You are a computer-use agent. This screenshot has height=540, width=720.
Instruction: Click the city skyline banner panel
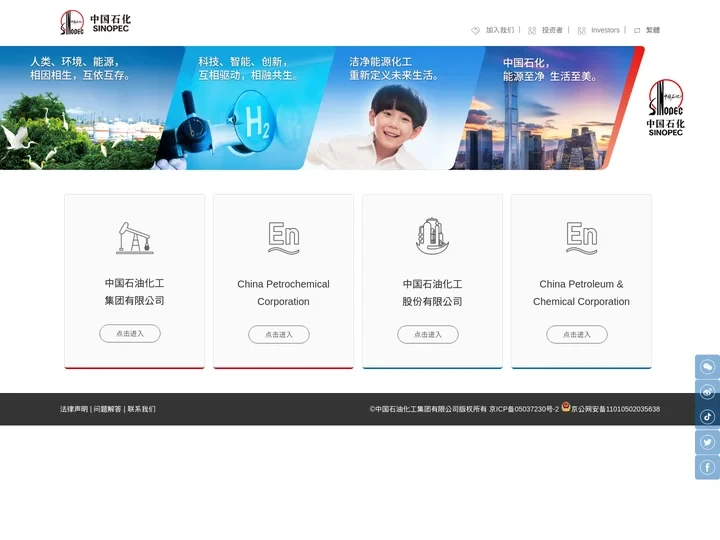pos(544,108)
